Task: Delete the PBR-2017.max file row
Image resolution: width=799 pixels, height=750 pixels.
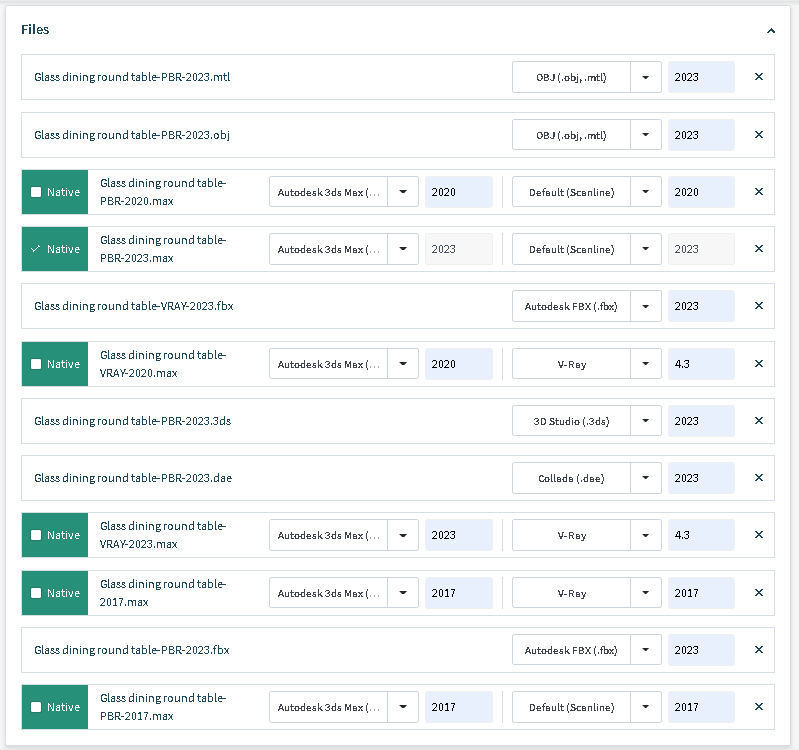Action: coord(758,707)
